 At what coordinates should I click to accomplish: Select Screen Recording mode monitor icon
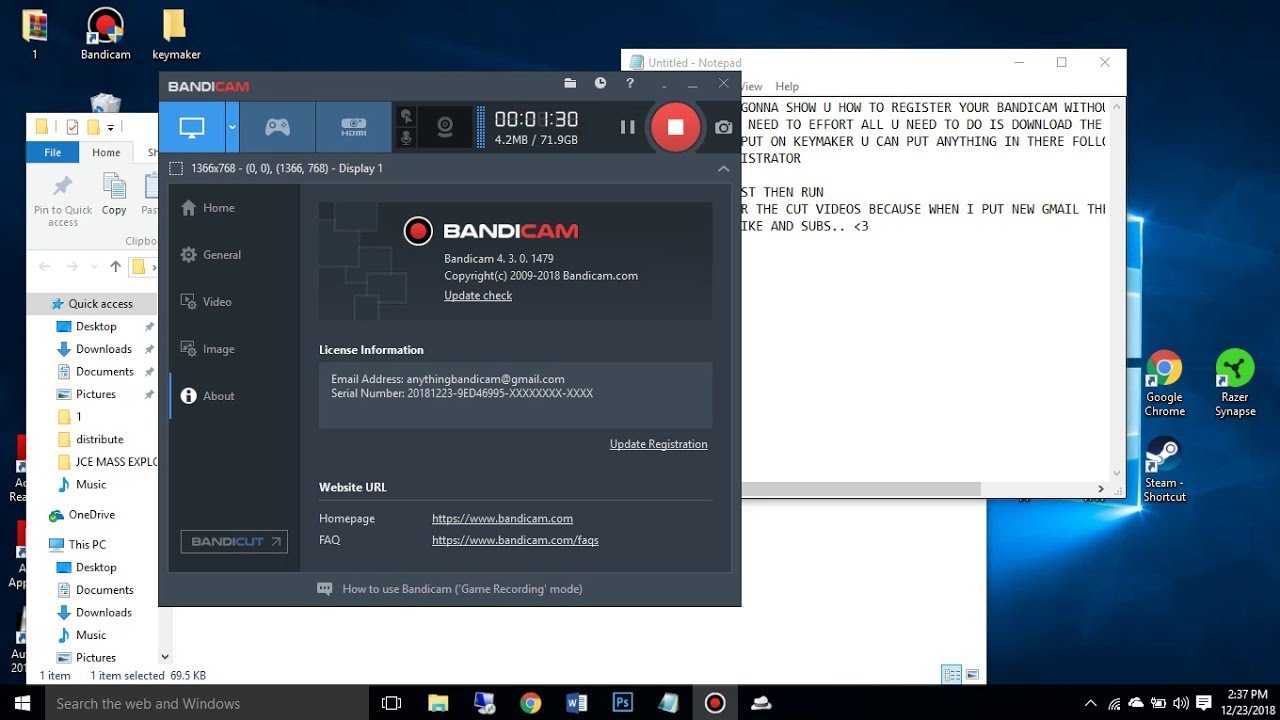pos(191,127)
